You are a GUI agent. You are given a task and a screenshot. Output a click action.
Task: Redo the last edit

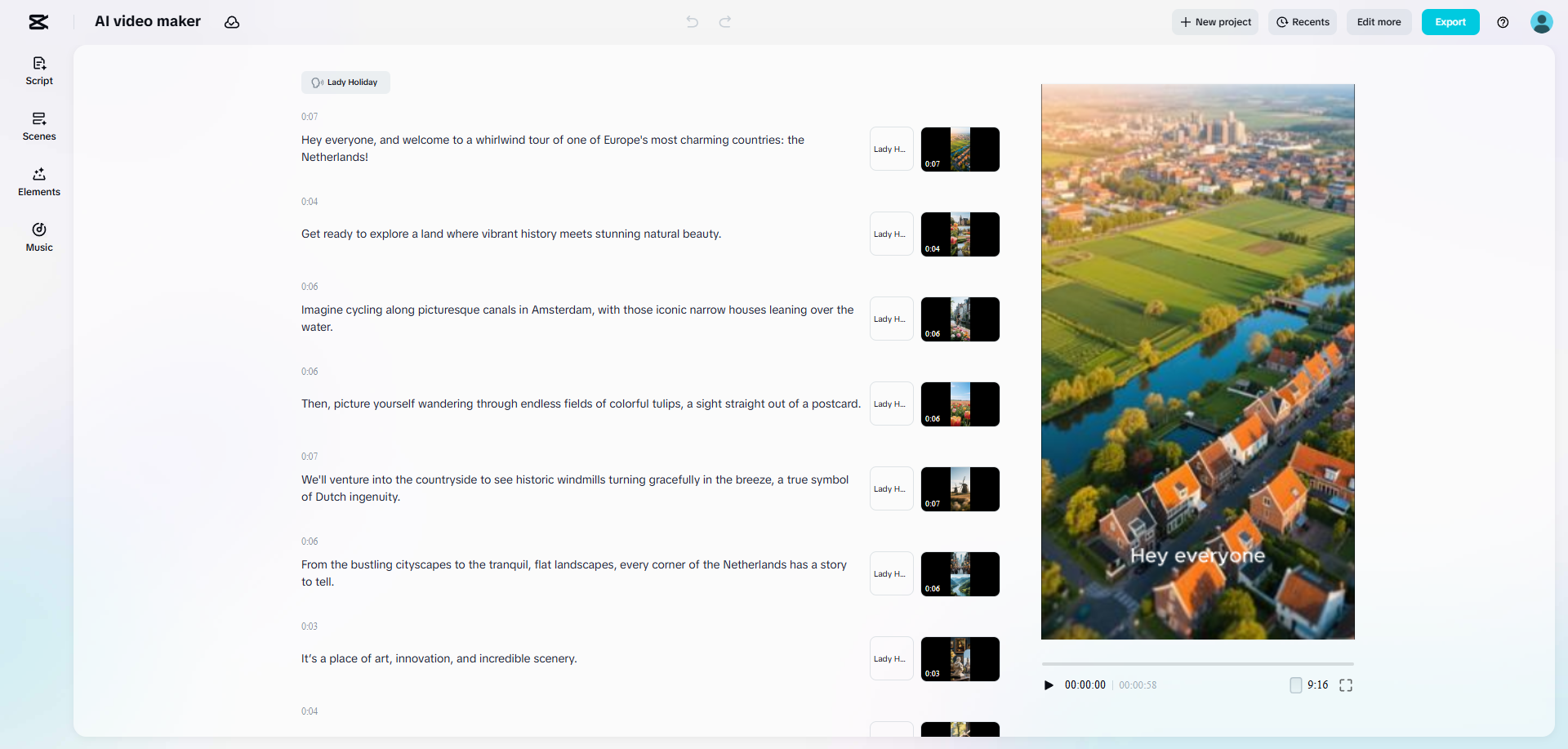coord(724,22)
